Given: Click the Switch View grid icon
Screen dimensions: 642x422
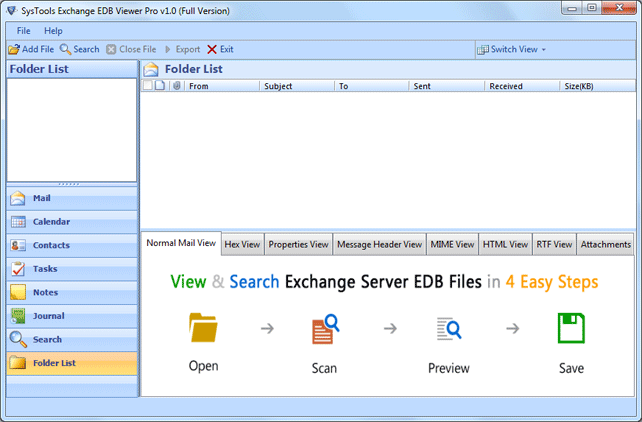Looking at the screenshot, I should pyautogui.click(x=483, y=50).
